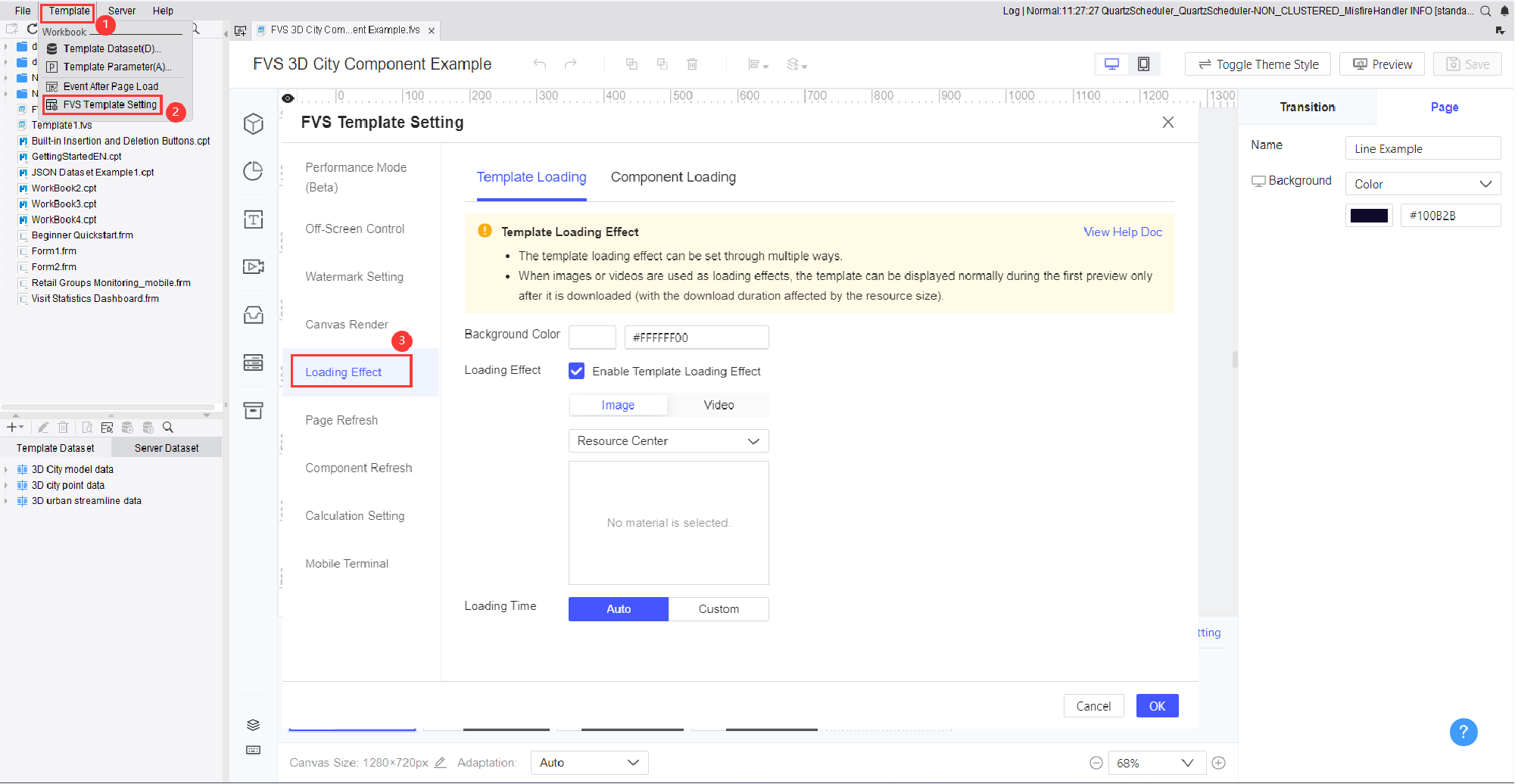
Task: Uncheck Enable Template Loading Effect
Action: pos(577,371)
